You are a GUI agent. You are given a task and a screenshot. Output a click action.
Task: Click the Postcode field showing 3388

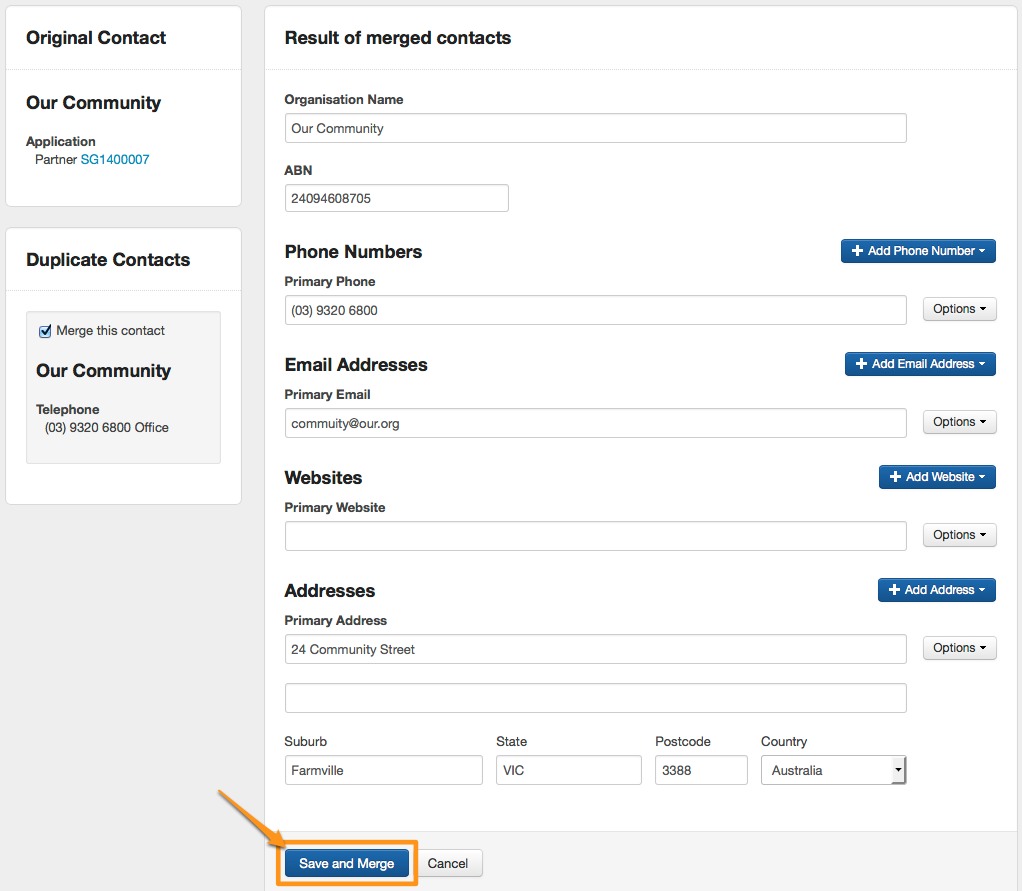pos(700,770)
